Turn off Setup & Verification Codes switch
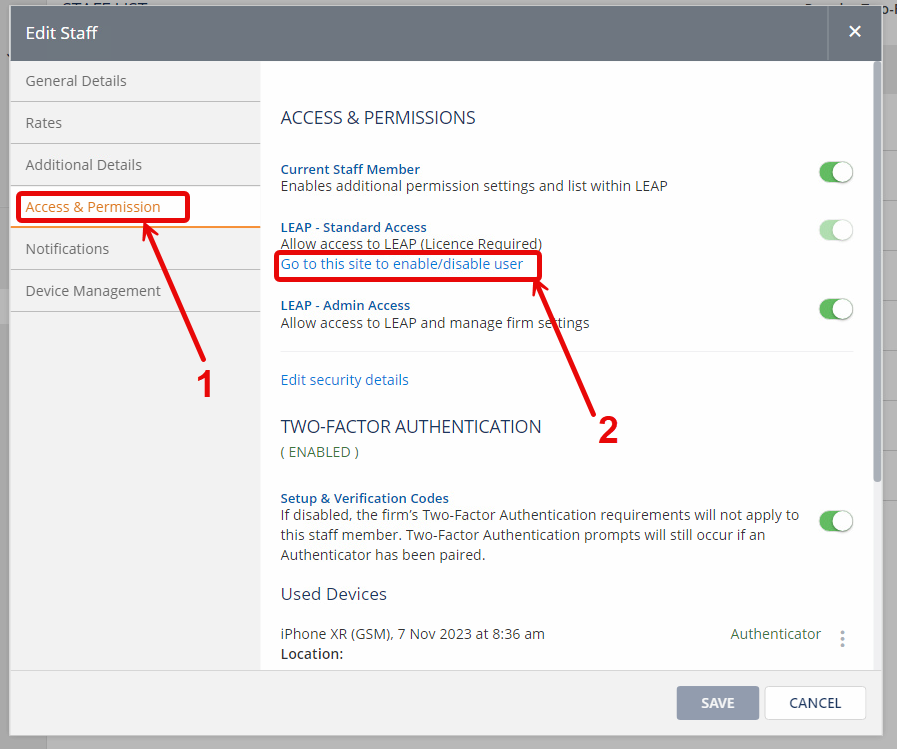 835,521
